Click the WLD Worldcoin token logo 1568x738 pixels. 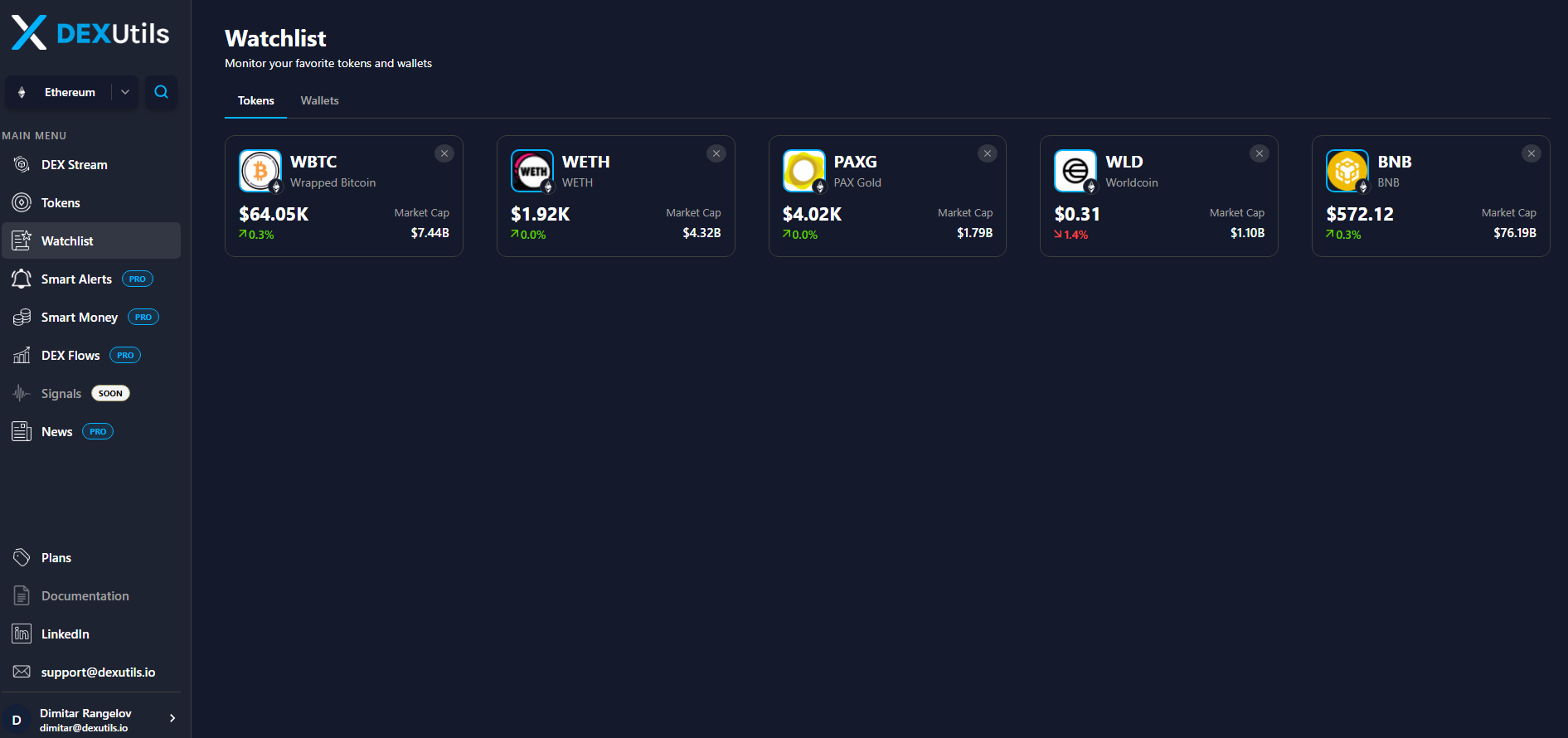pyautogui.click(x=1075, y=171)
